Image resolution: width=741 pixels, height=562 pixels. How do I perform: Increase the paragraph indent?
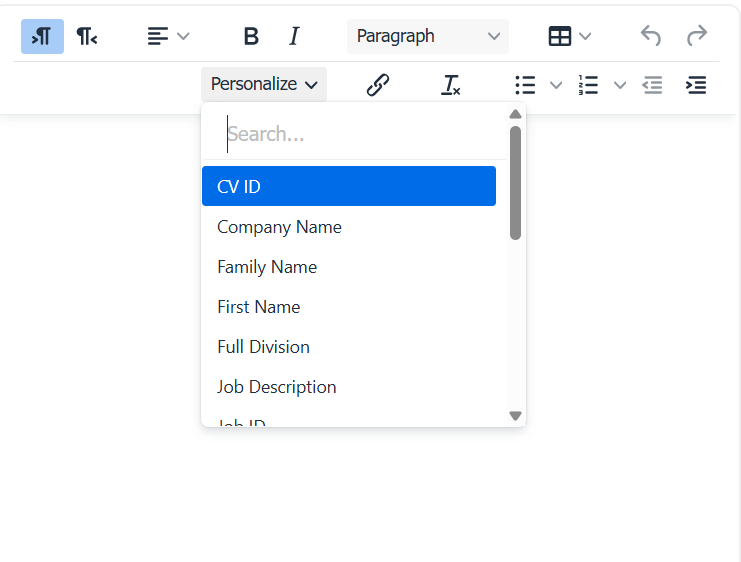coord(696,85)
